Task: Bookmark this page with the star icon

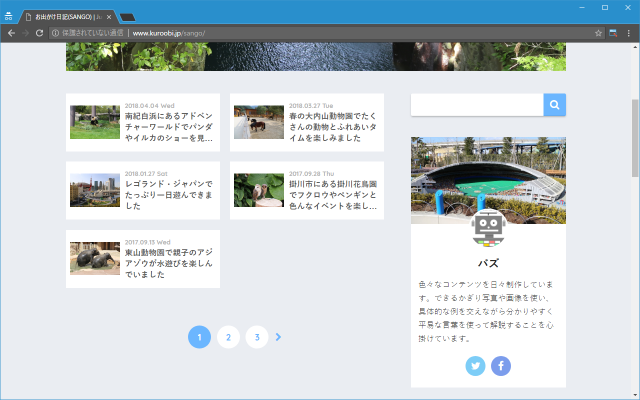Action: click(x=599, y=33)
